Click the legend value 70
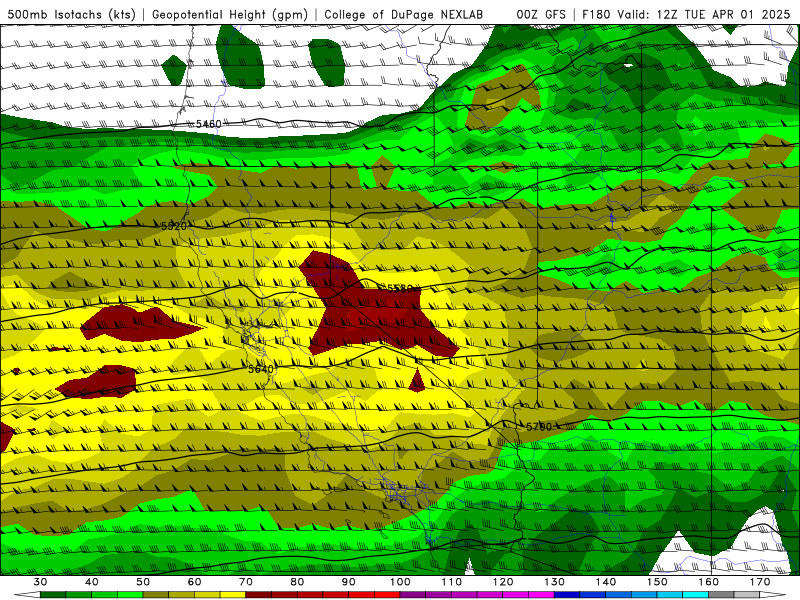This screenshot has width=800, height=600. pos(246,582)
